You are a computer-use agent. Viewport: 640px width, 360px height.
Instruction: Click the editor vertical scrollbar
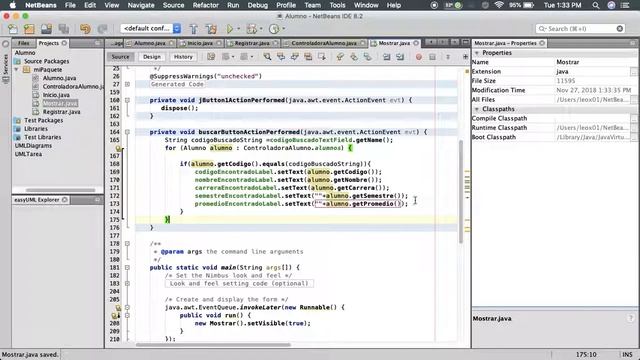point(462,192)
